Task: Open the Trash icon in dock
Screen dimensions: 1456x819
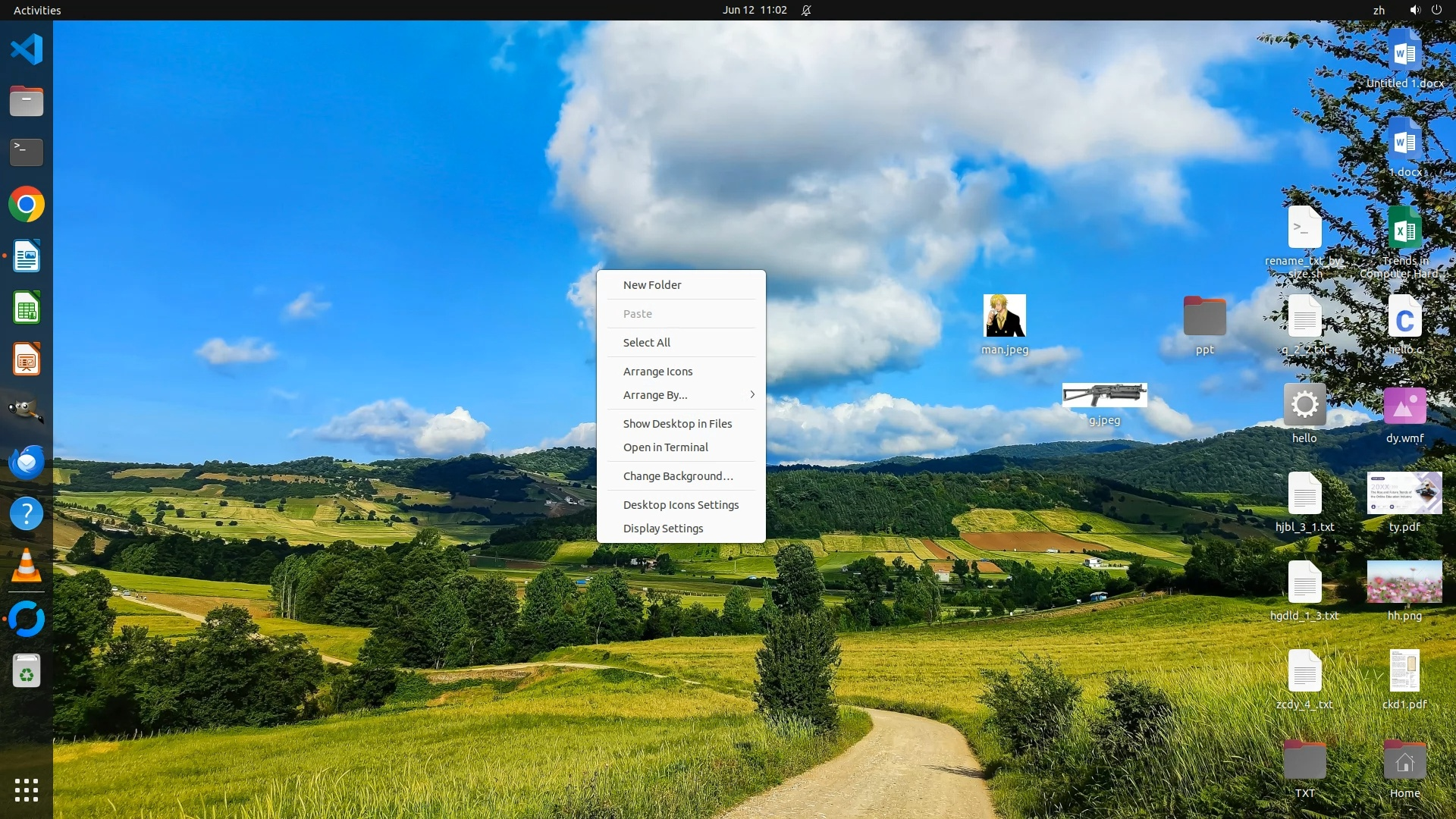Action: (x=27, y=671)
